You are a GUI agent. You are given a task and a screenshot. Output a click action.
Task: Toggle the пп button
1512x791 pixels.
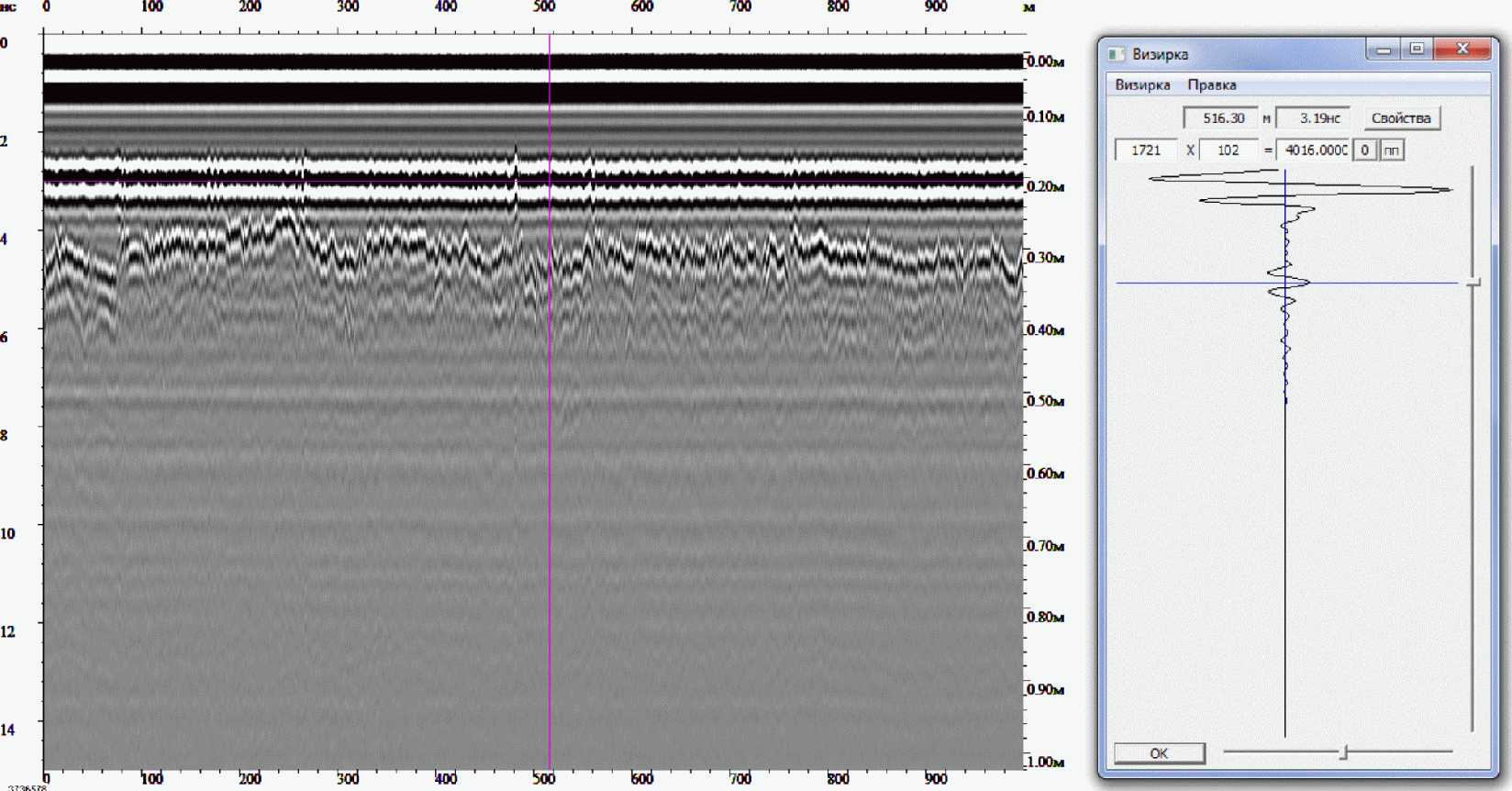1392,150
